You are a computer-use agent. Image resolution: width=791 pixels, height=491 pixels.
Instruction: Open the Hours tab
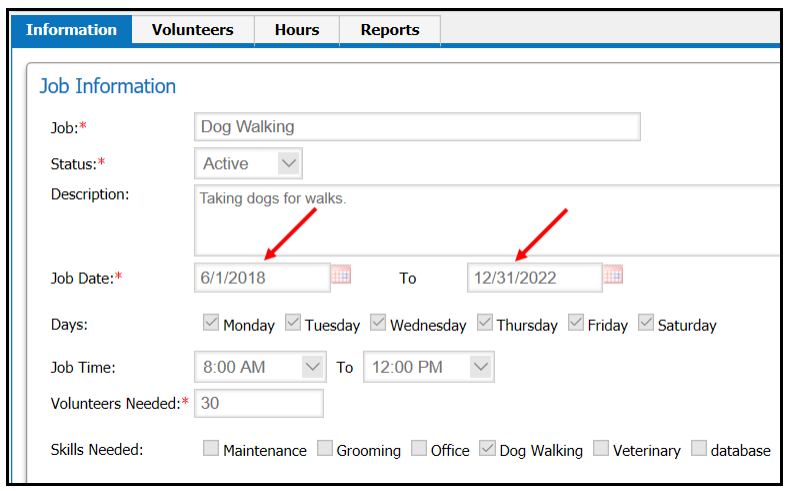(297, 30)
